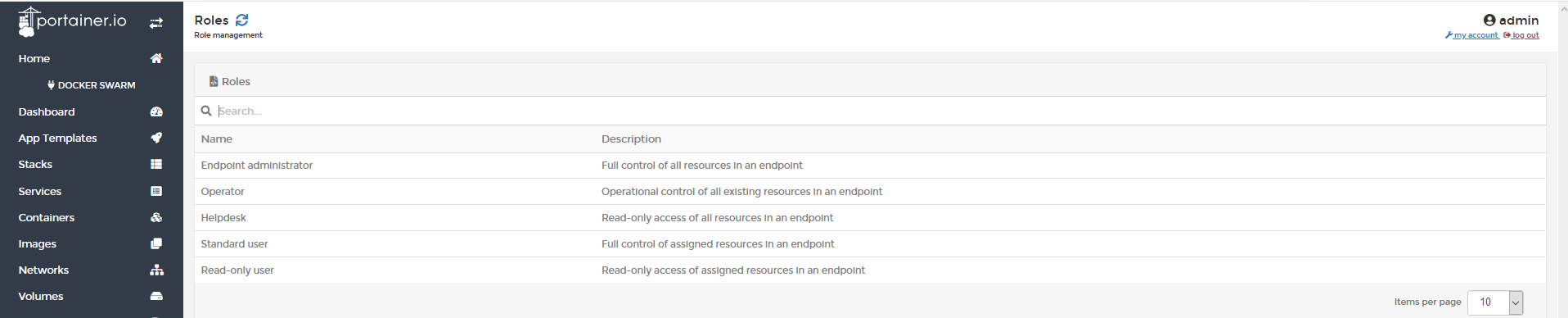Click the Networks sitemap icon
The height and width of the screenshot is (318, 1568).
[156, 270]
